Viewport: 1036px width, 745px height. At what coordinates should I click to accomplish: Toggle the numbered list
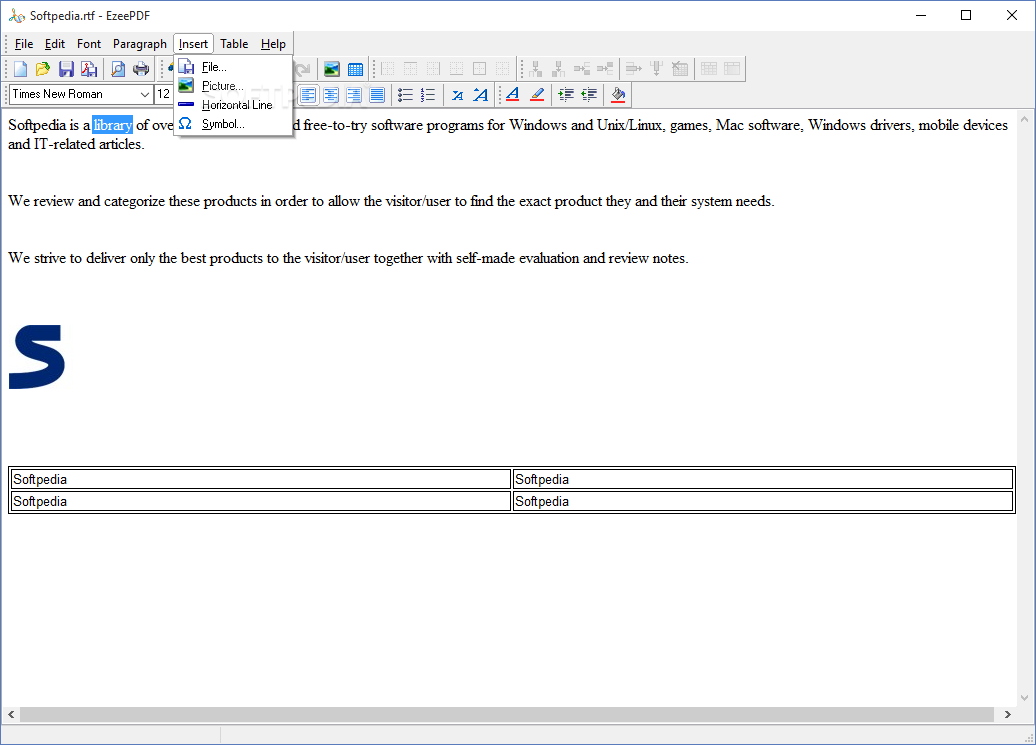point(428,95)
